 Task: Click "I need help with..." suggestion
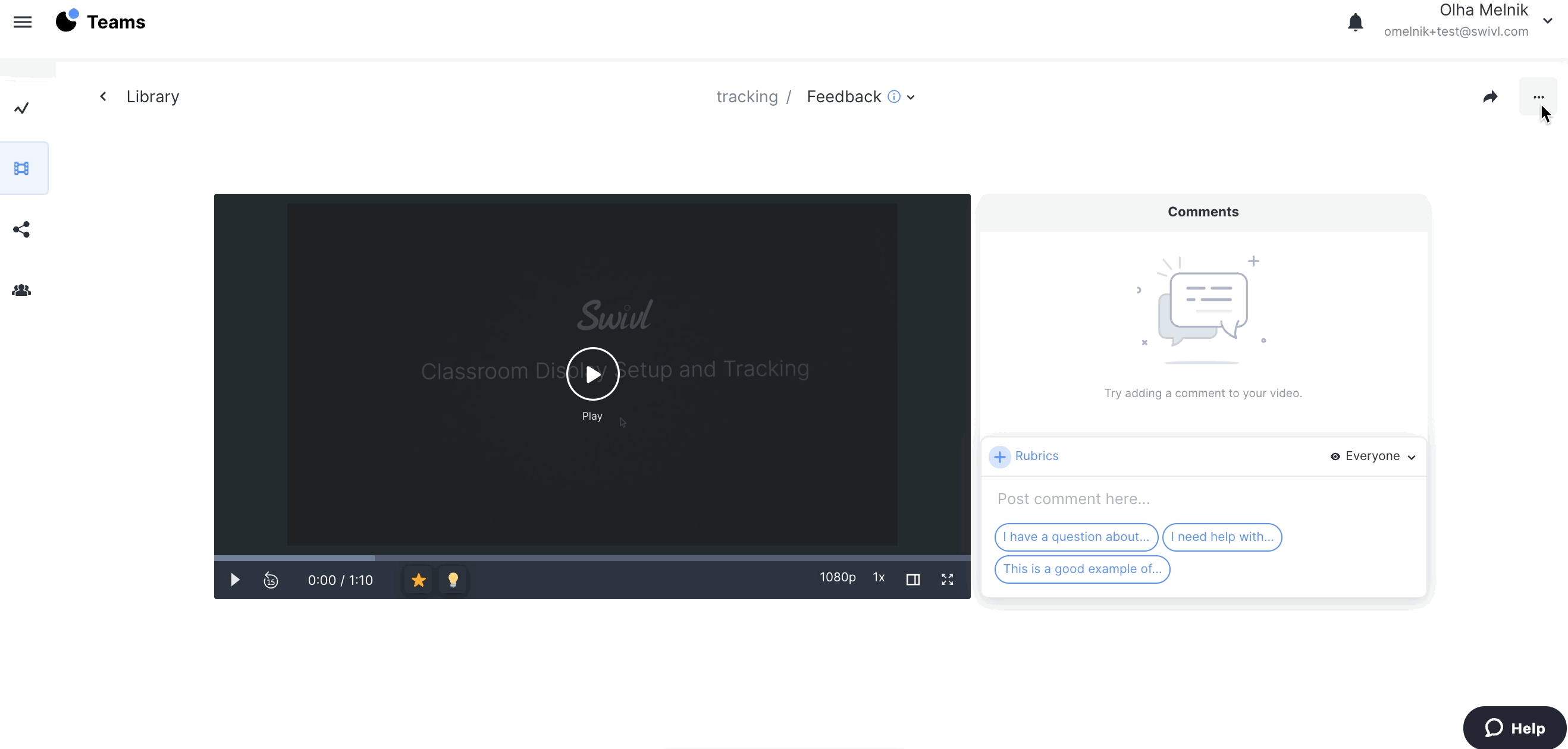click(x=1222, y=537)
